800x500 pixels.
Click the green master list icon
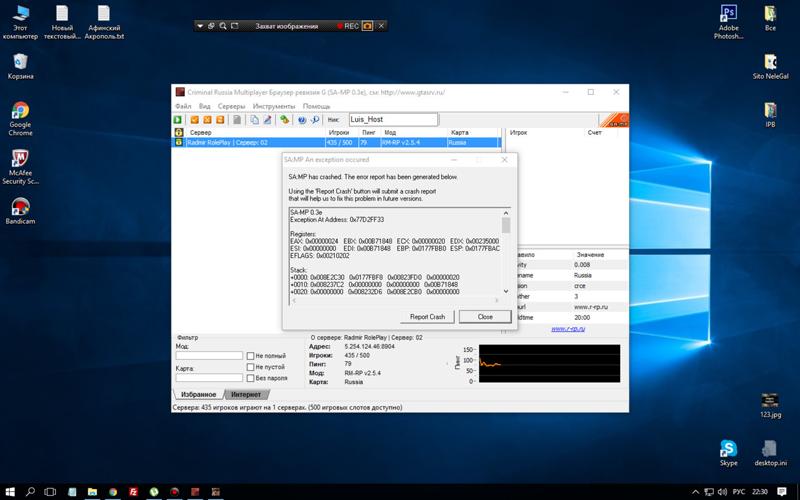284,119
